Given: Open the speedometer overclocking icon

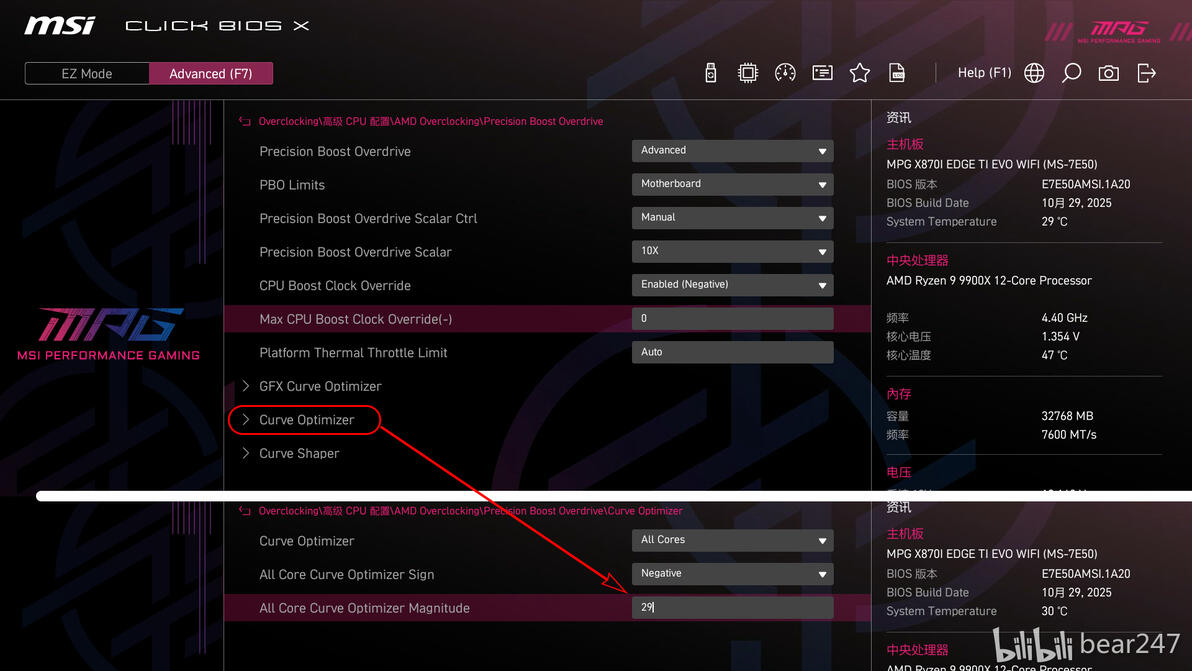Looking at the screenshot, I should (785, 73).
